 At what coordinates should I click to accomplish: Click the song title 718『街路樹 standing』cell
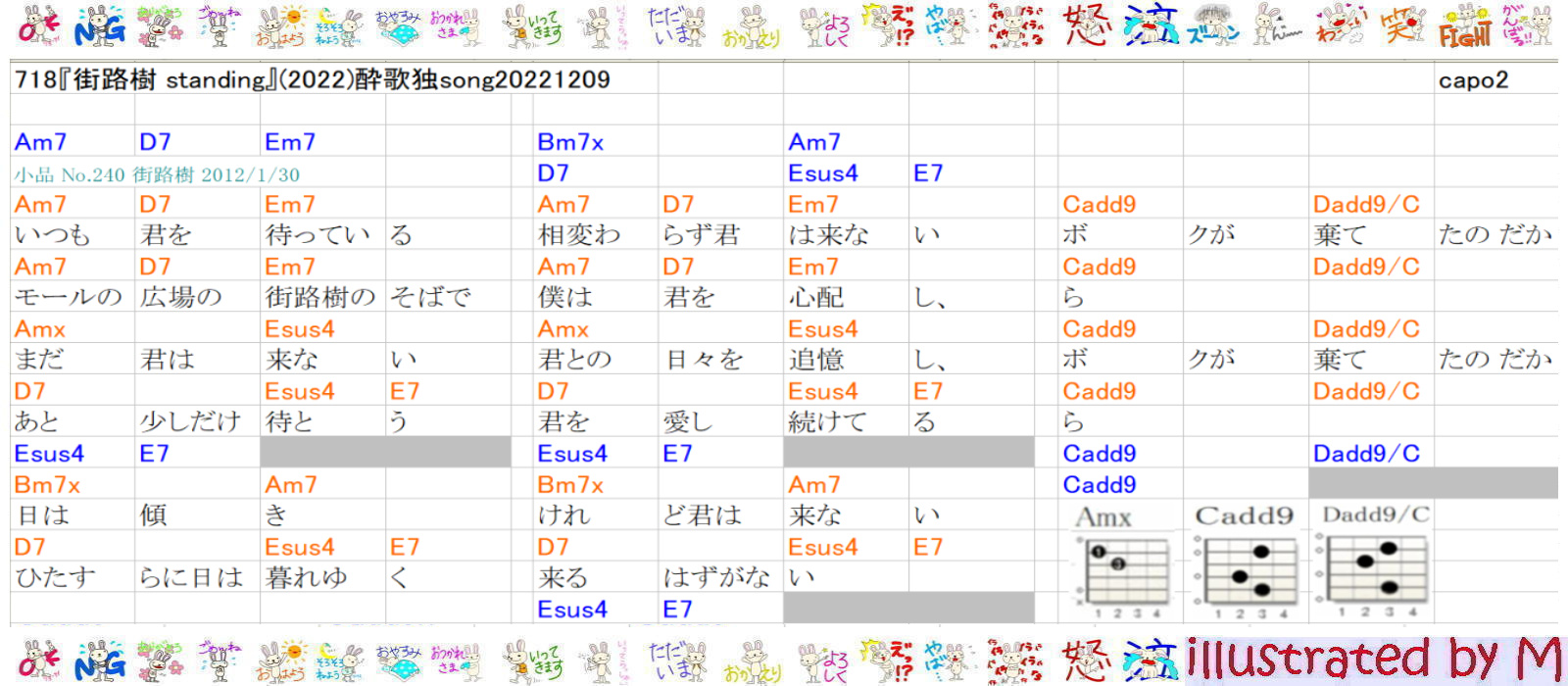[312, 80]
